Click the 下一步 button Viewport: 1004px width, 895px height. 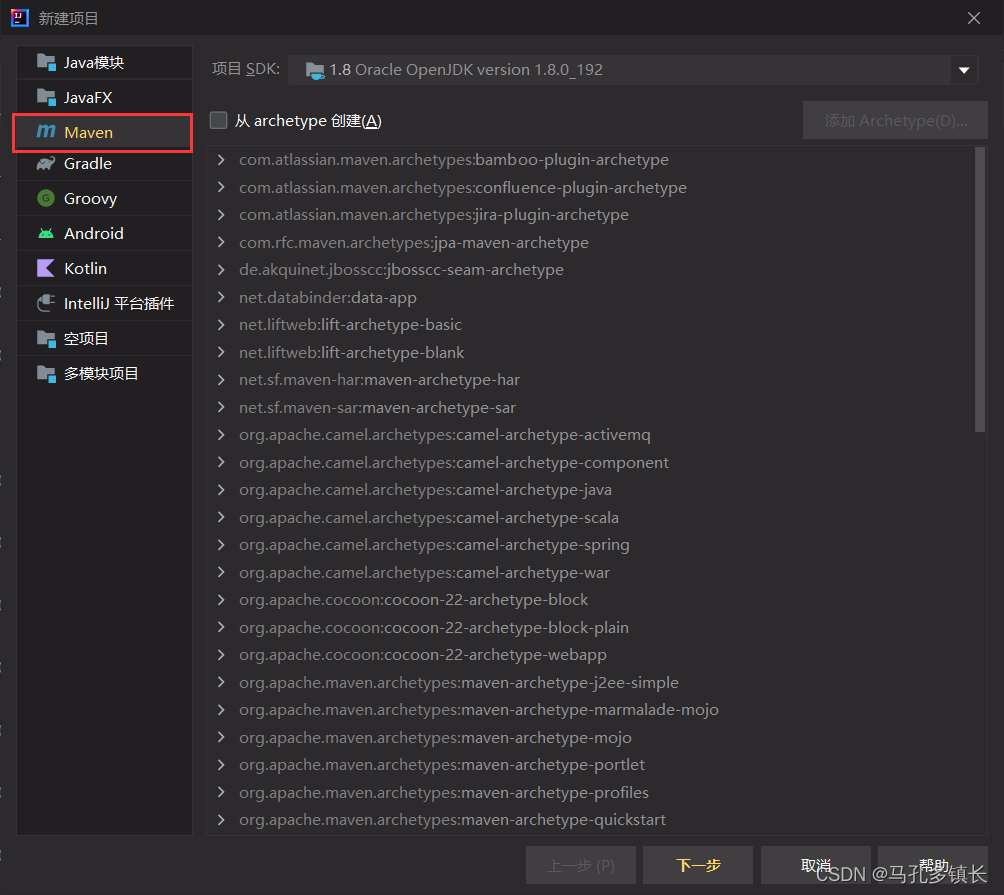tap(698, 866)
